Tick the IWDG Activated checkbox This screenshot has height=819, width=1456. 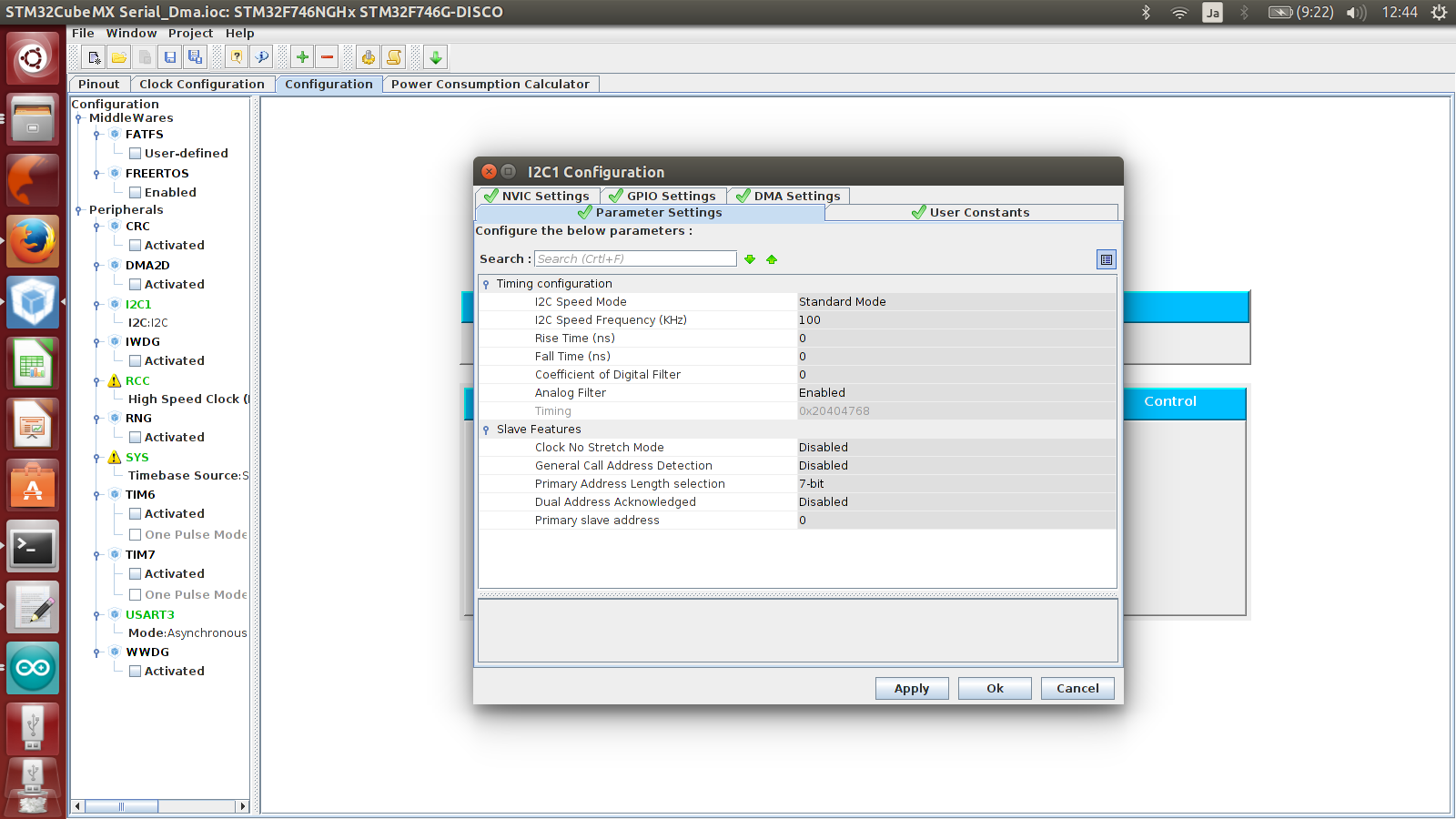pyautogui.click(x=135, y=361)
